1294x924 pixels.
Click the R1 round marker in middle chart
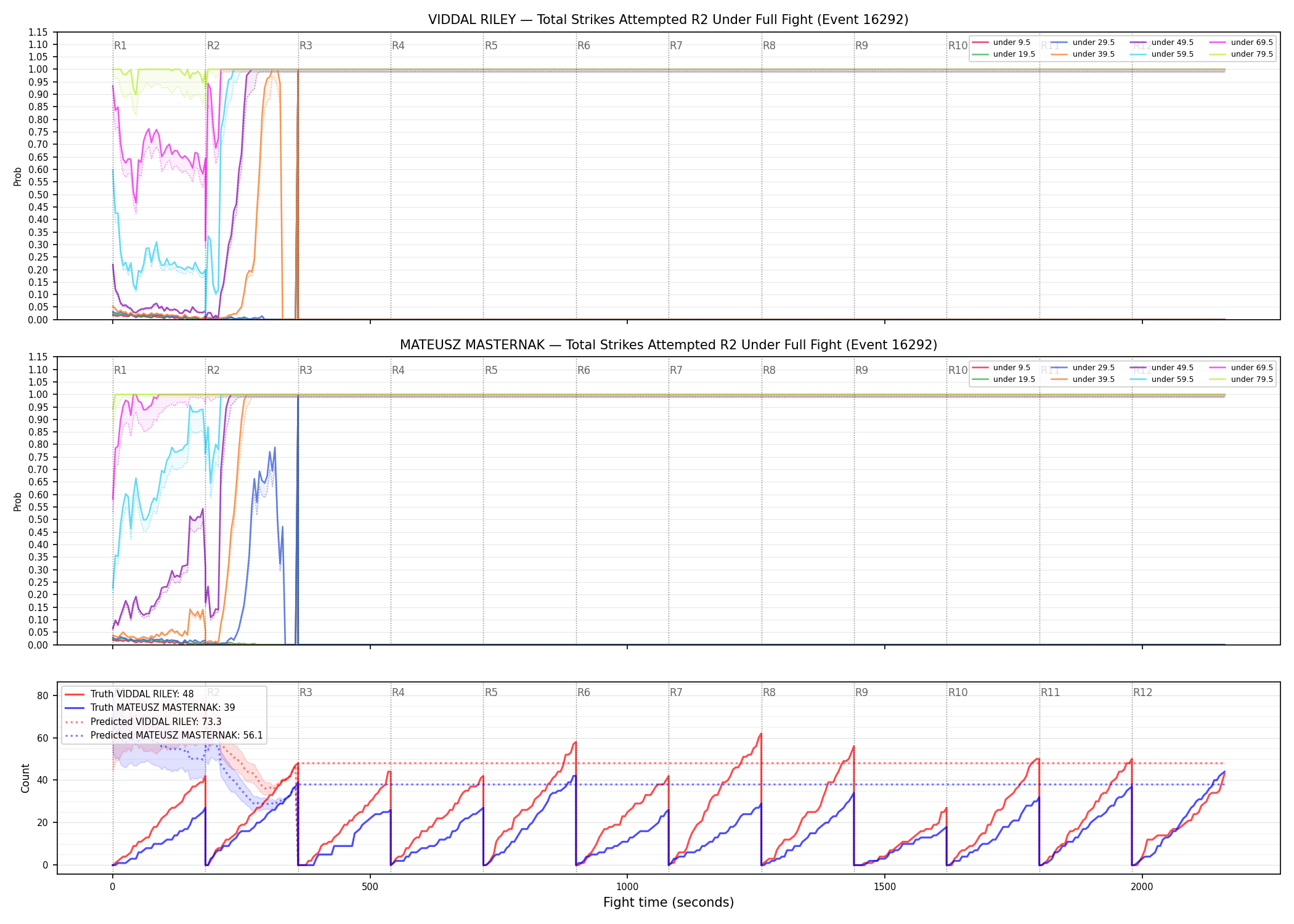coord(120,370)
